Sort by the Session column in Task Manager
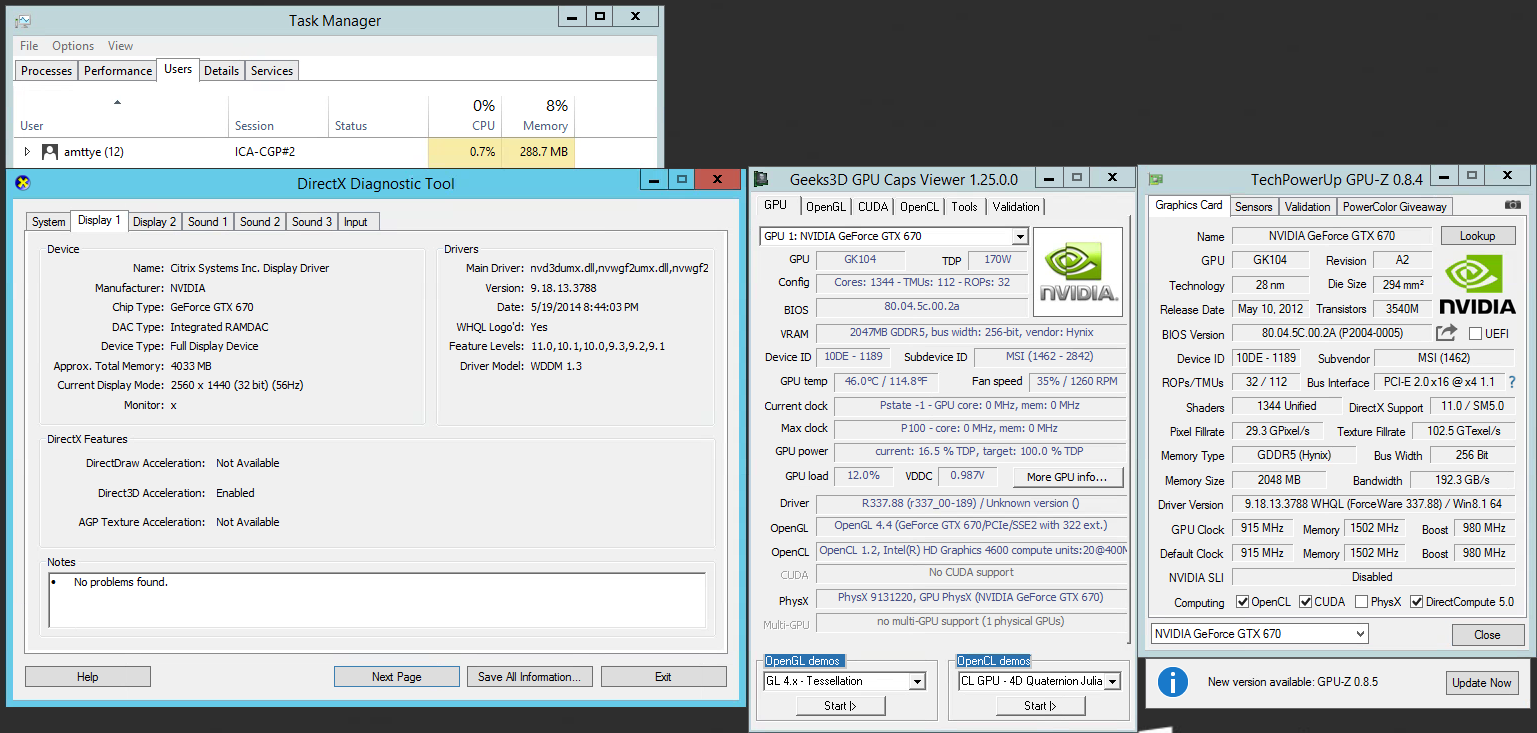Viewport: 1537px width, 733px height. click(x=278, y=115)
